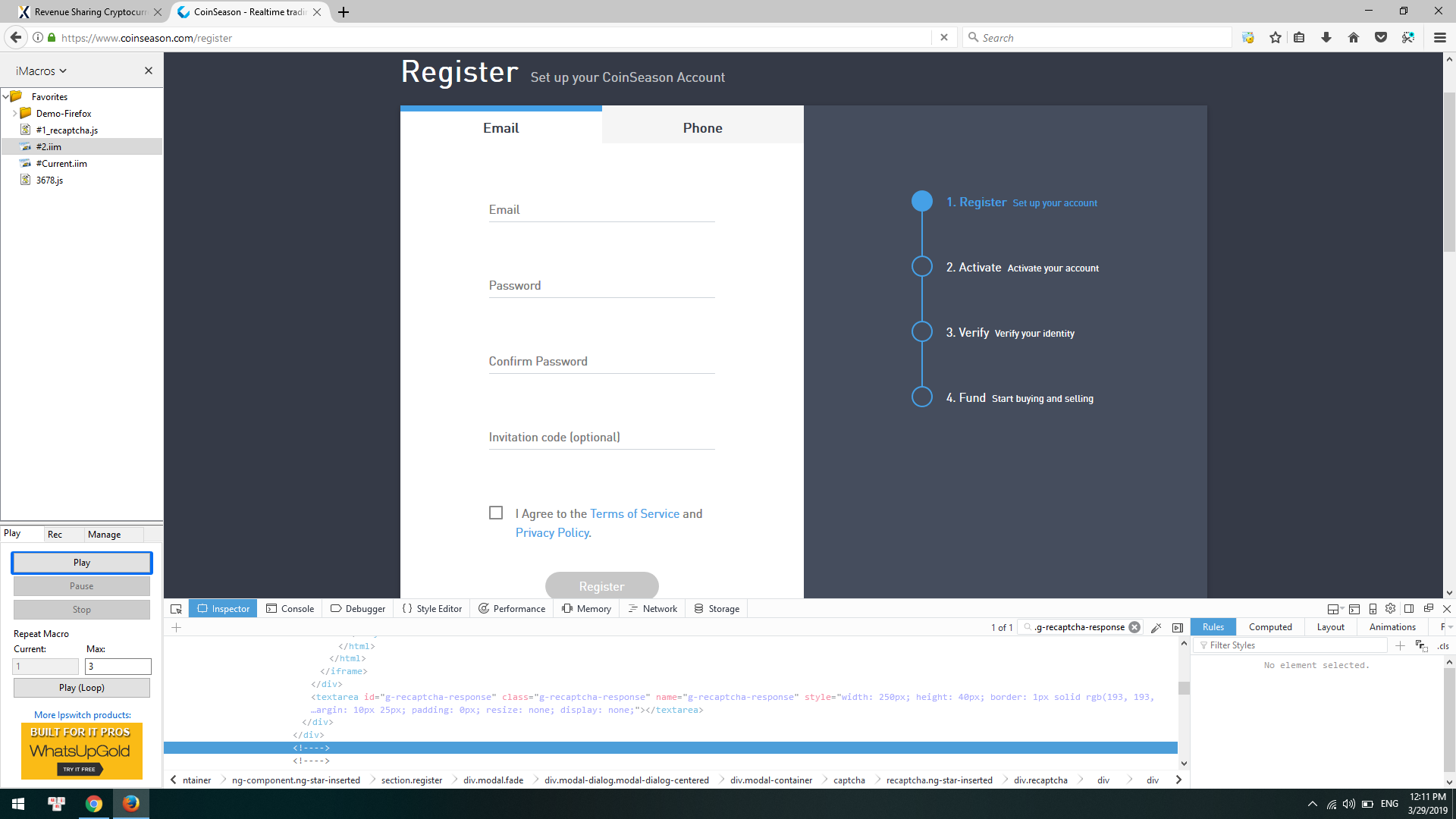Switch to the Phone registration tab

[702, 127]
